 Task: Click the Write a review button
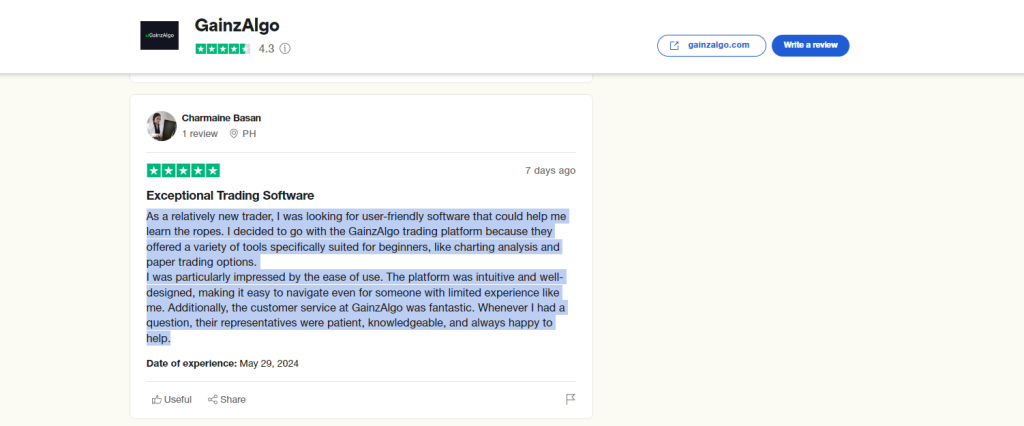tap(810, 46)
